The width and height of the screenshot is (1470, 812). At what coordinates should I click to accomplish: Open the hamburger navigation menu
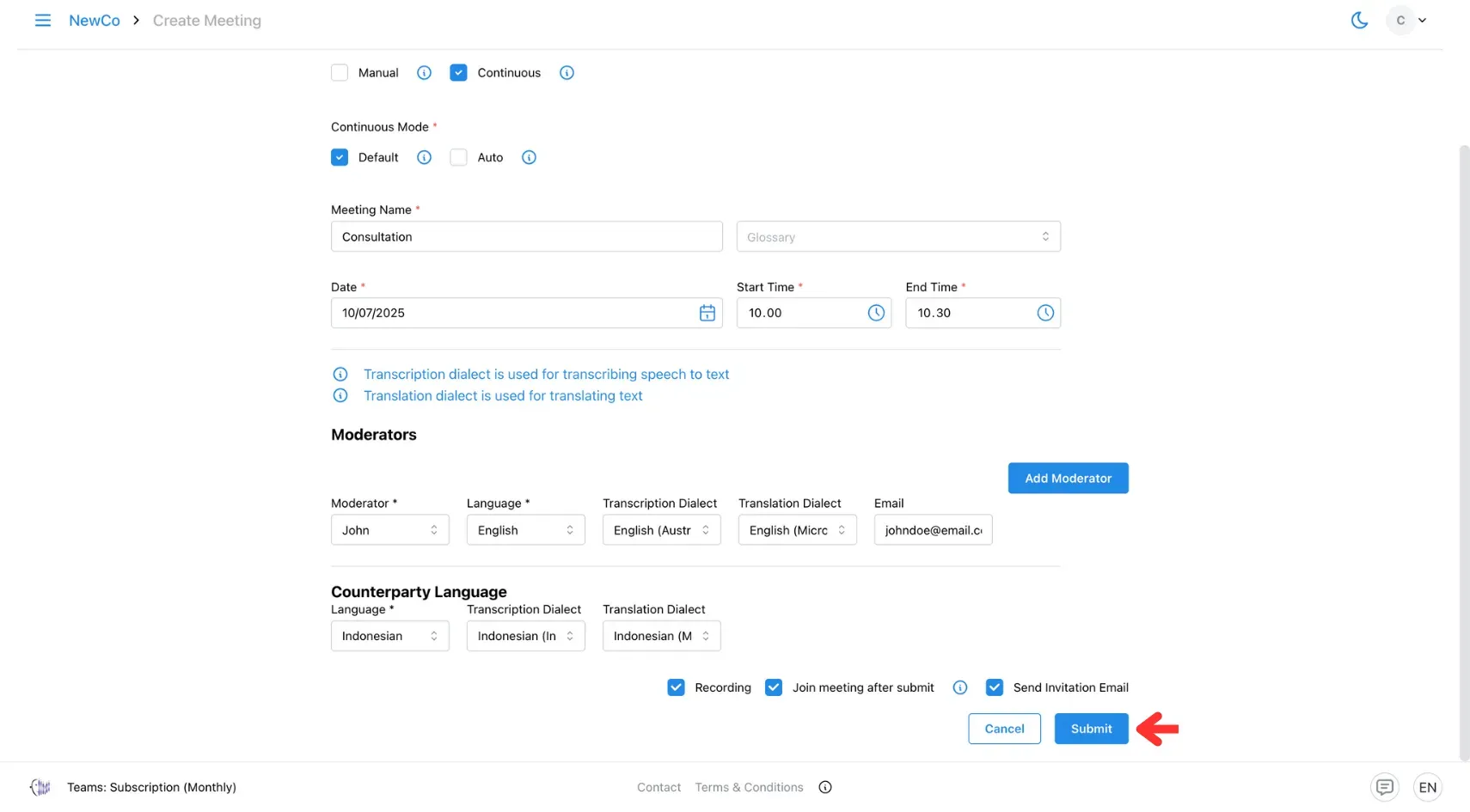click(42, 20)
